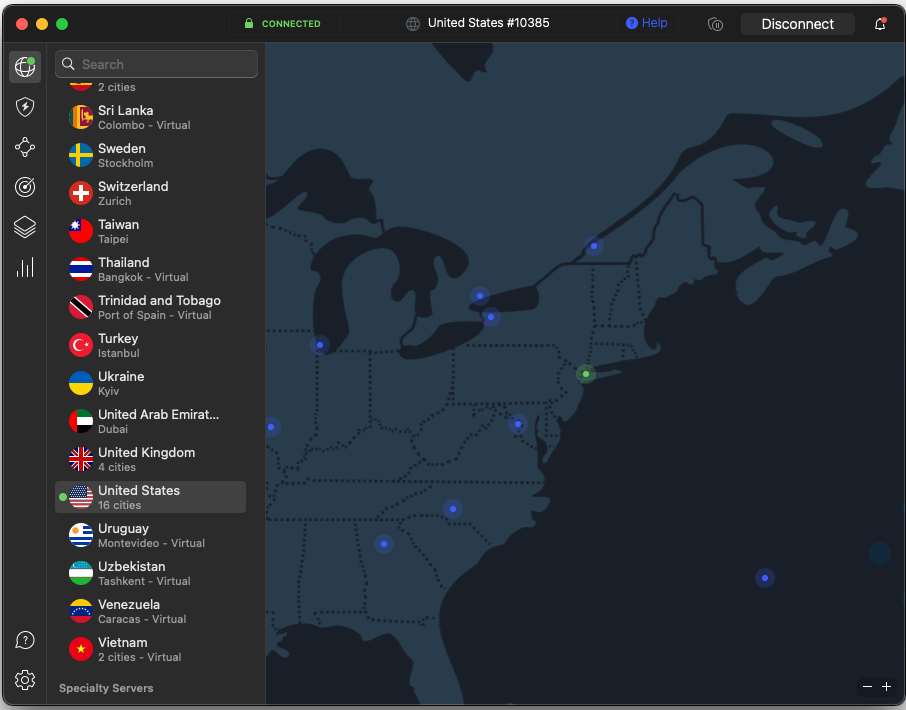This screenshot has height=710, width=906.
Task: Click the Atlanta map pin in the south
Action: 384,544
